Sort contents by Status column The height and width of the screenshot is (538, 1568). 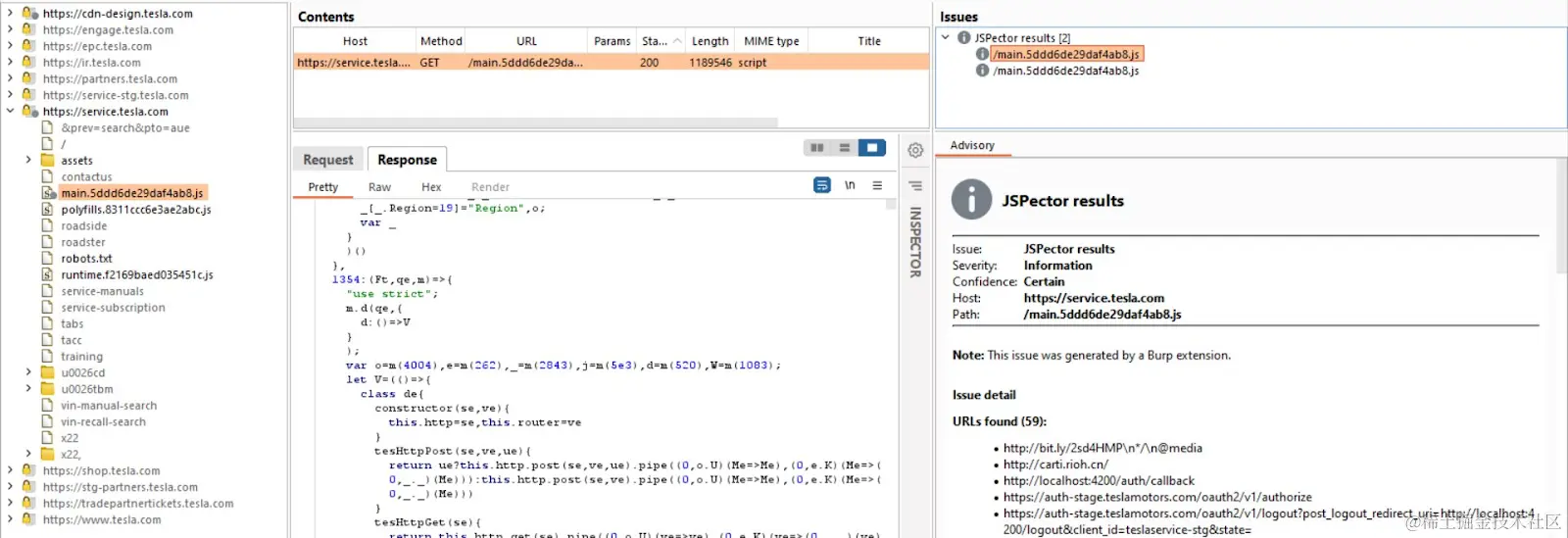click(660, 41)
